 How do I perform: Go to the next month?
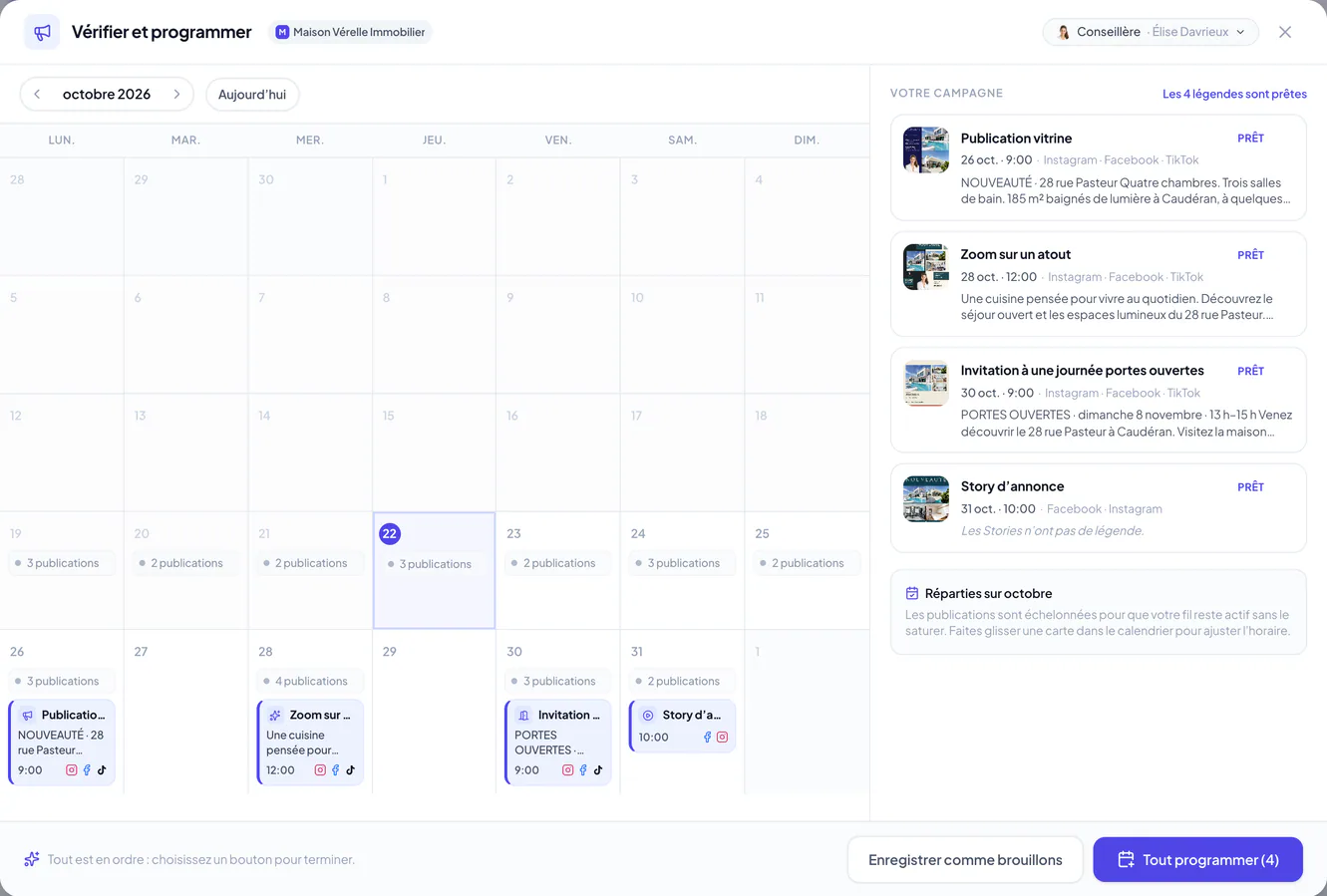(176, 94)
